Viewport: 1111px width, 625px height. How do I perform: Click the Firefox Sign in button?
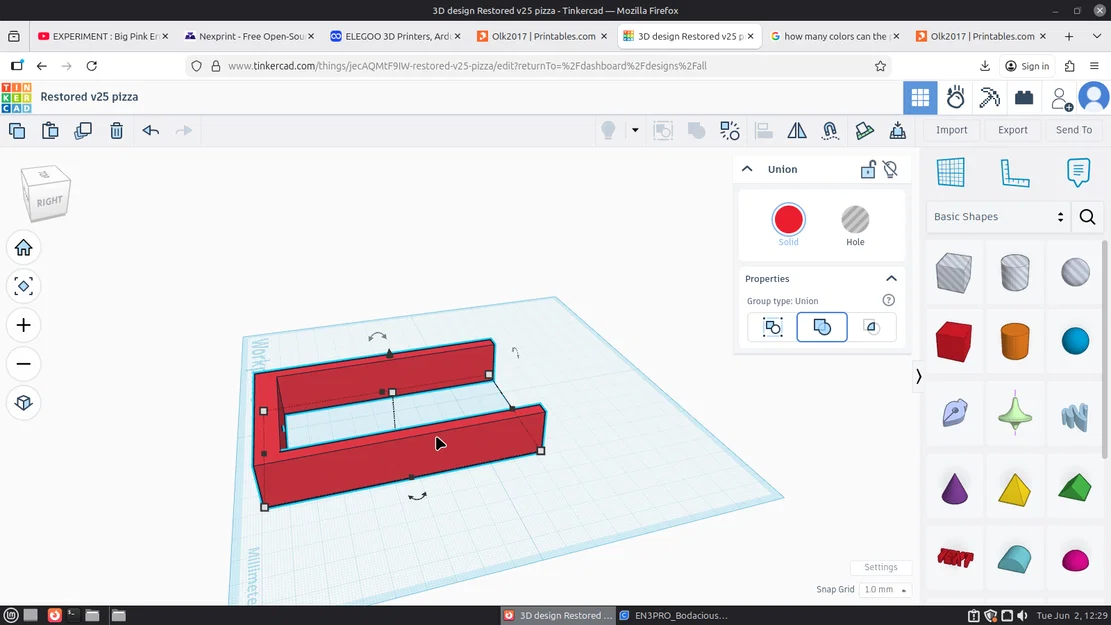click(x=1027, y=66)
